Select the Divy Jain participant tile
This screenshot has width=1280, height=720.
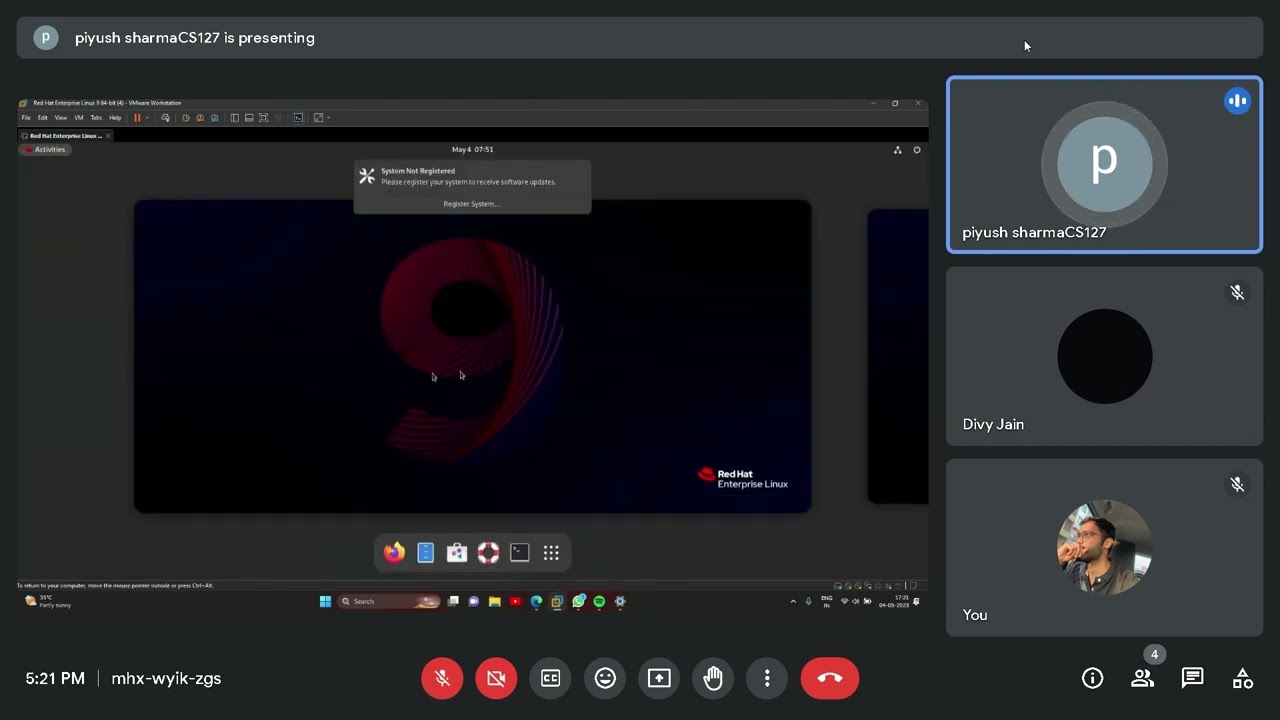click(x=1104, y=356)
